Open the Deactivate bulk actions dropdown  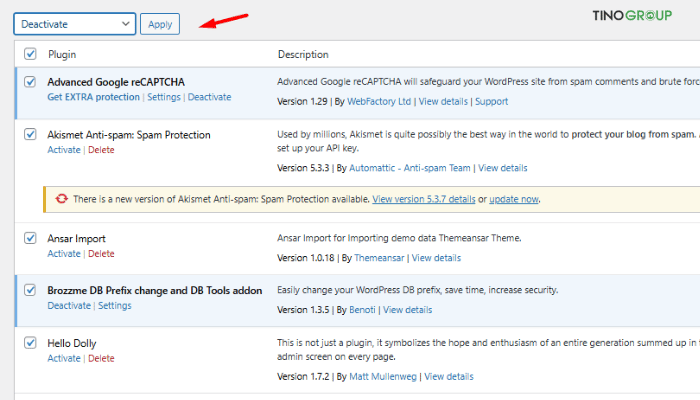pyautogui.click(x=75, y=24)
